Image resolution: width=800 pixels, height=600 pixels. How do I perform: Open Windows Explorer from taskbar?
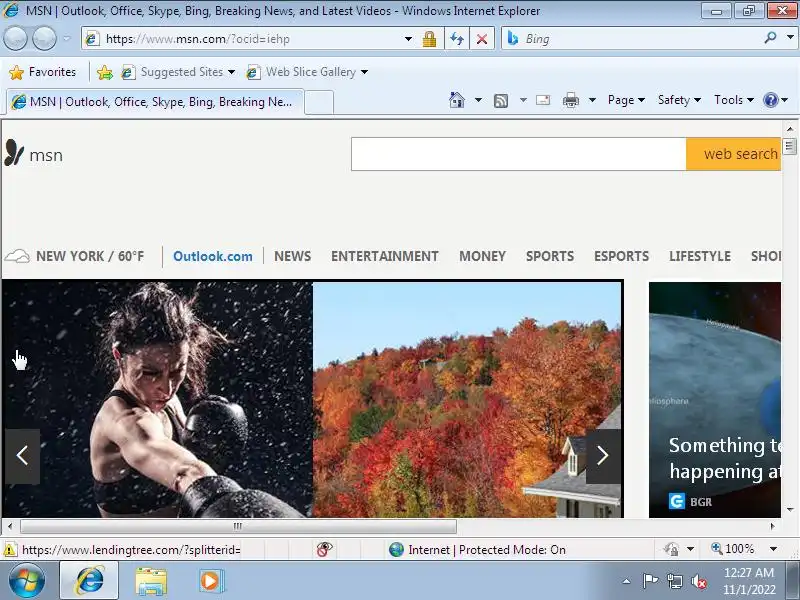click(x=151, y=581)
